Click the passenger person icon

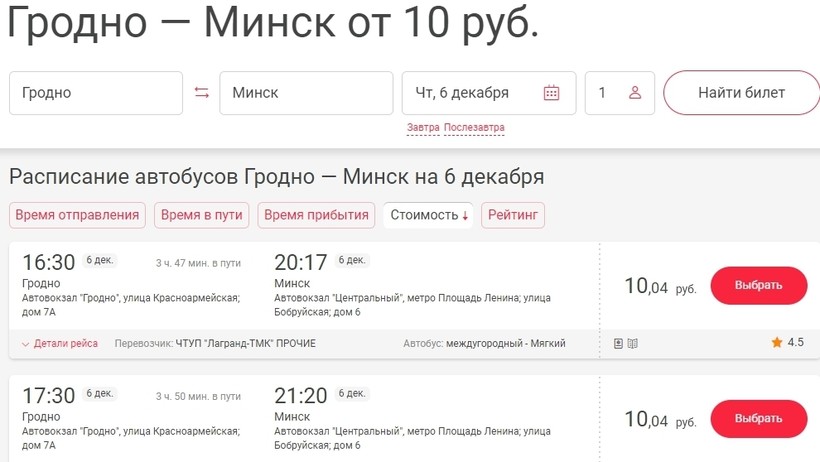click(635, 93)
